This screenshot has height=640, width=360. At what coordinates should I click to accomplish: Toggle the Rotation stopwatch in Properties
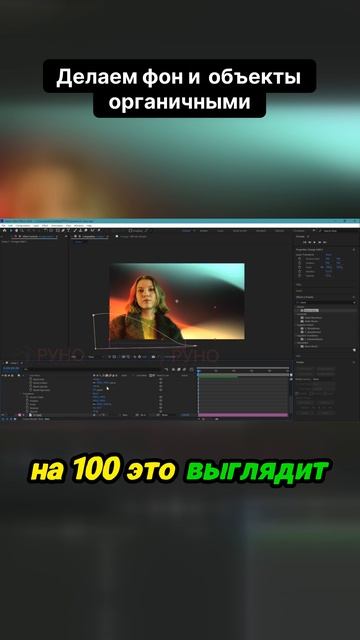299,271
